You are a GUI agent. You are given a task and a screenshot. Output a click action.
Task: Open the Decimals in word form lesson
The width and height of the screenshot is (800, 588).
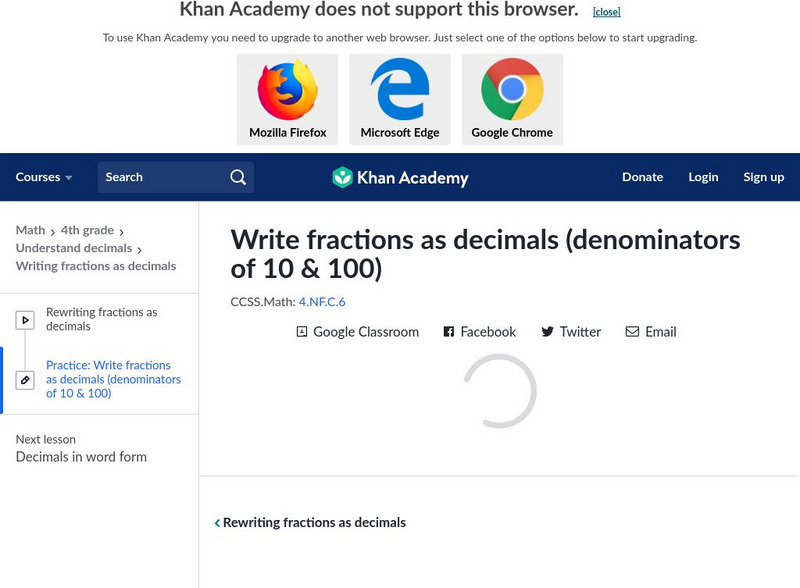(81, 457)
